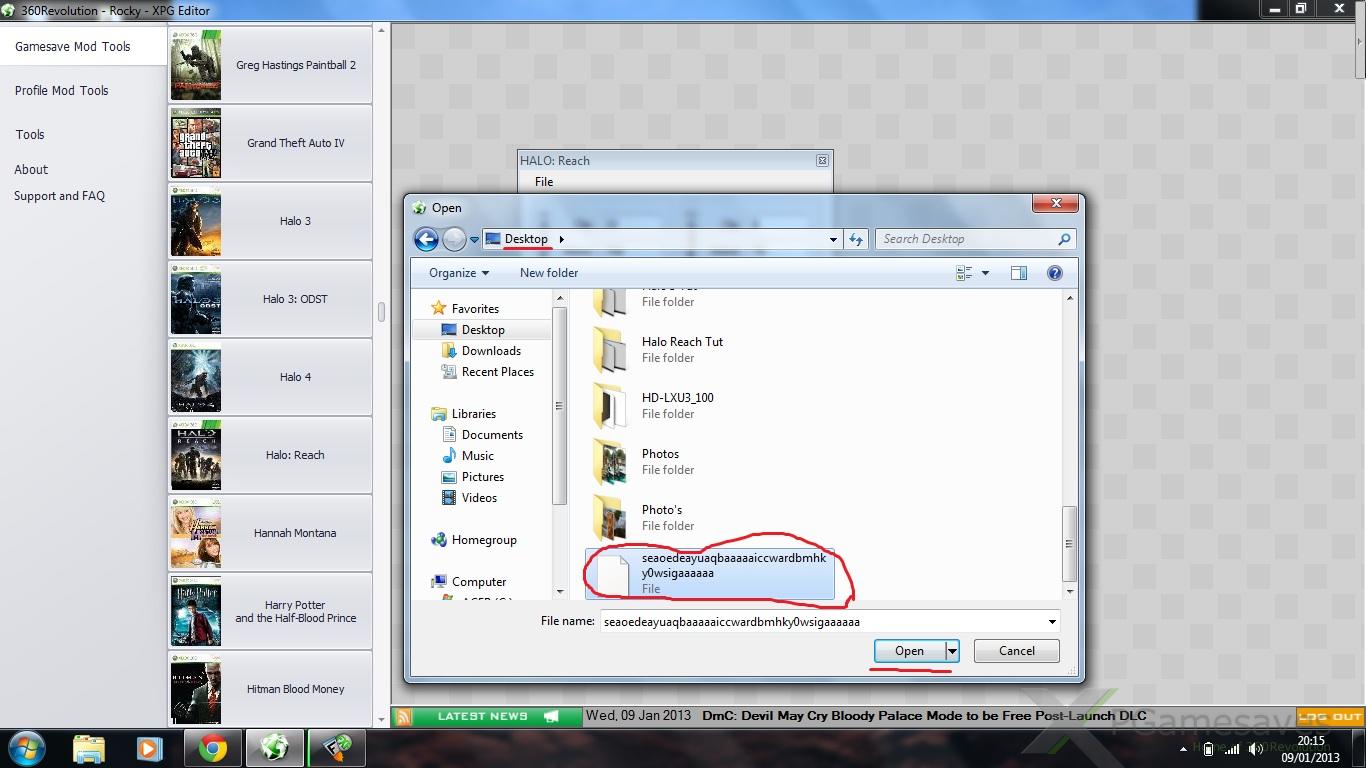Click the Search Desktop field
This screenshot has height=768, width=1366.
[x=965, y=239]
